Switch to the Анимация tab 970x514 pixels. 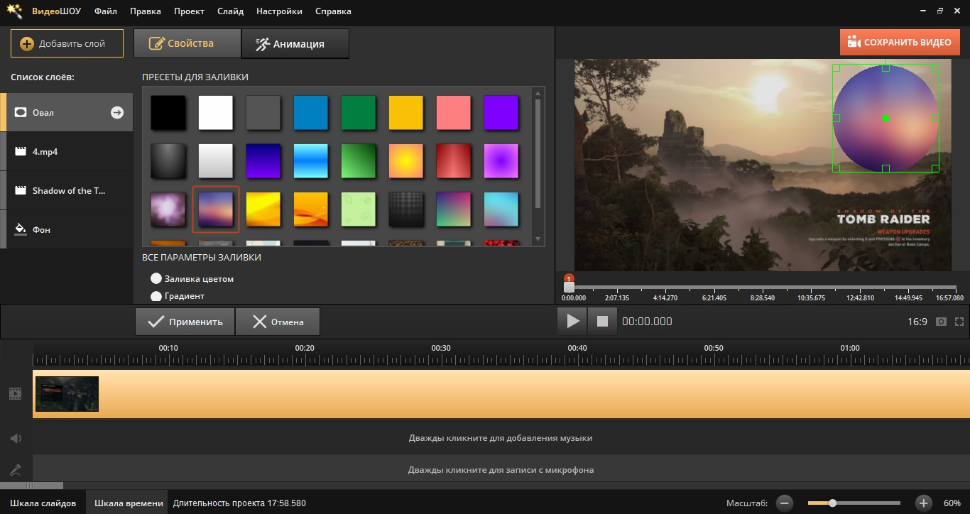(295, 44)
